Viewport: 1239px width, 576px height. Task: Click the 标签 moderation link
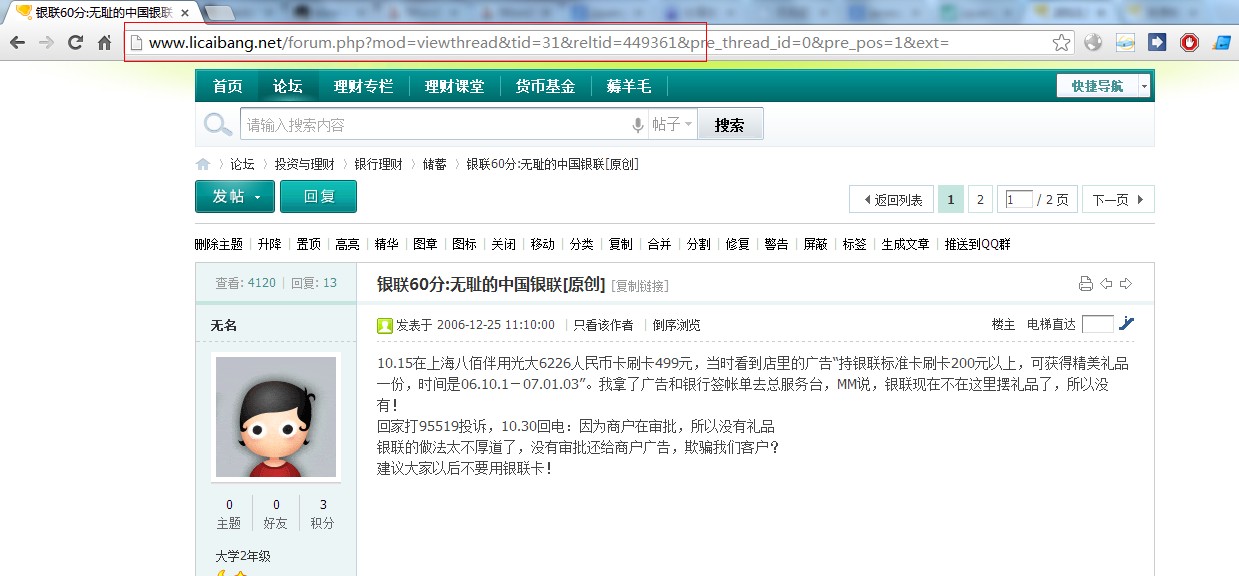pyautogui.click(x=854, y=244)
